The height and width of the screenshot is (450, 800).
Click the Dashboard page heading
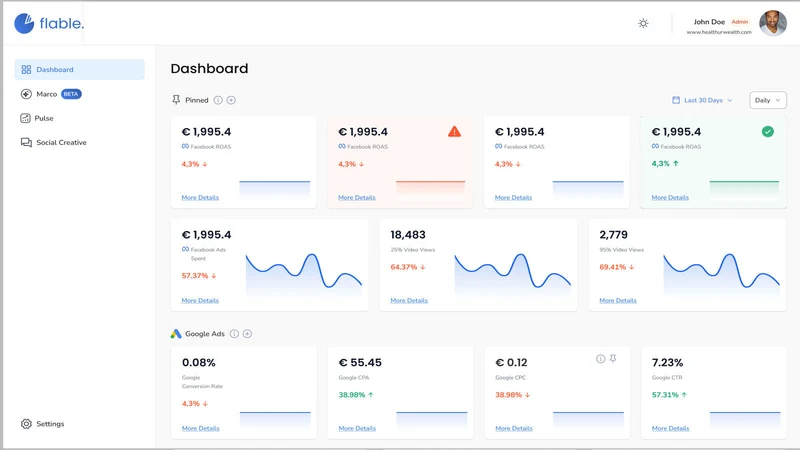click(x=209, y=68)
